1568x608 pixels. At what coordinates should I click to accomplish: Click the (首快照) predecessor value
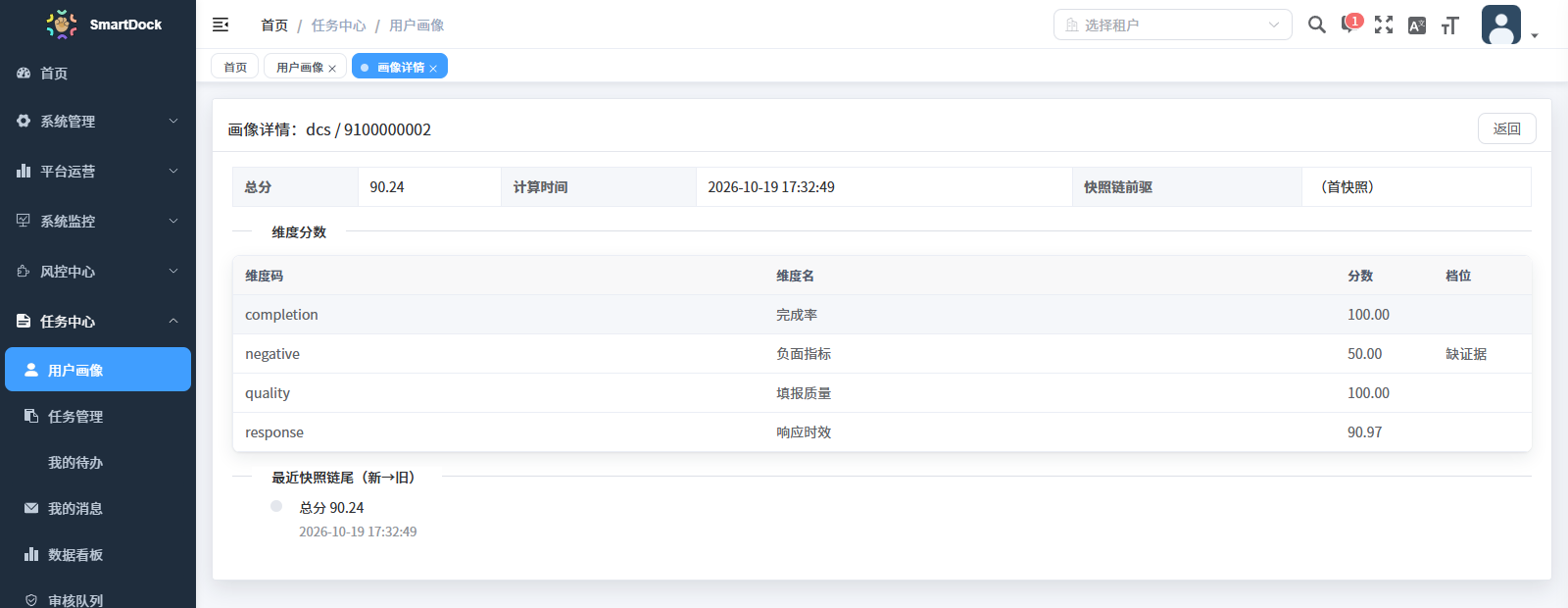coord(1347,187)
